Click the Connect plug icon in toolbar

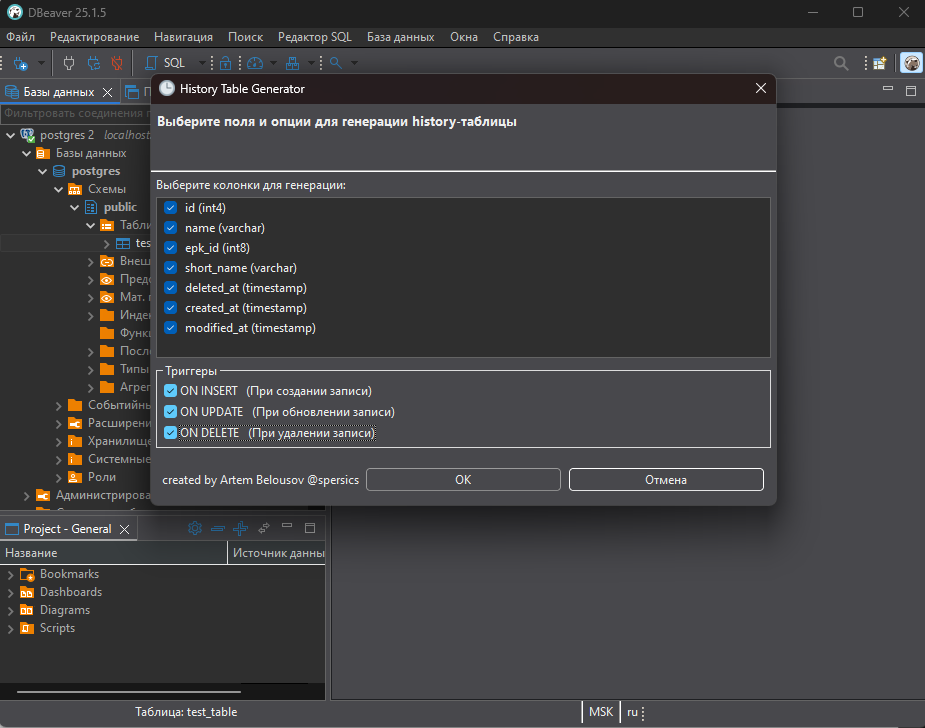[x=69, y=63]
